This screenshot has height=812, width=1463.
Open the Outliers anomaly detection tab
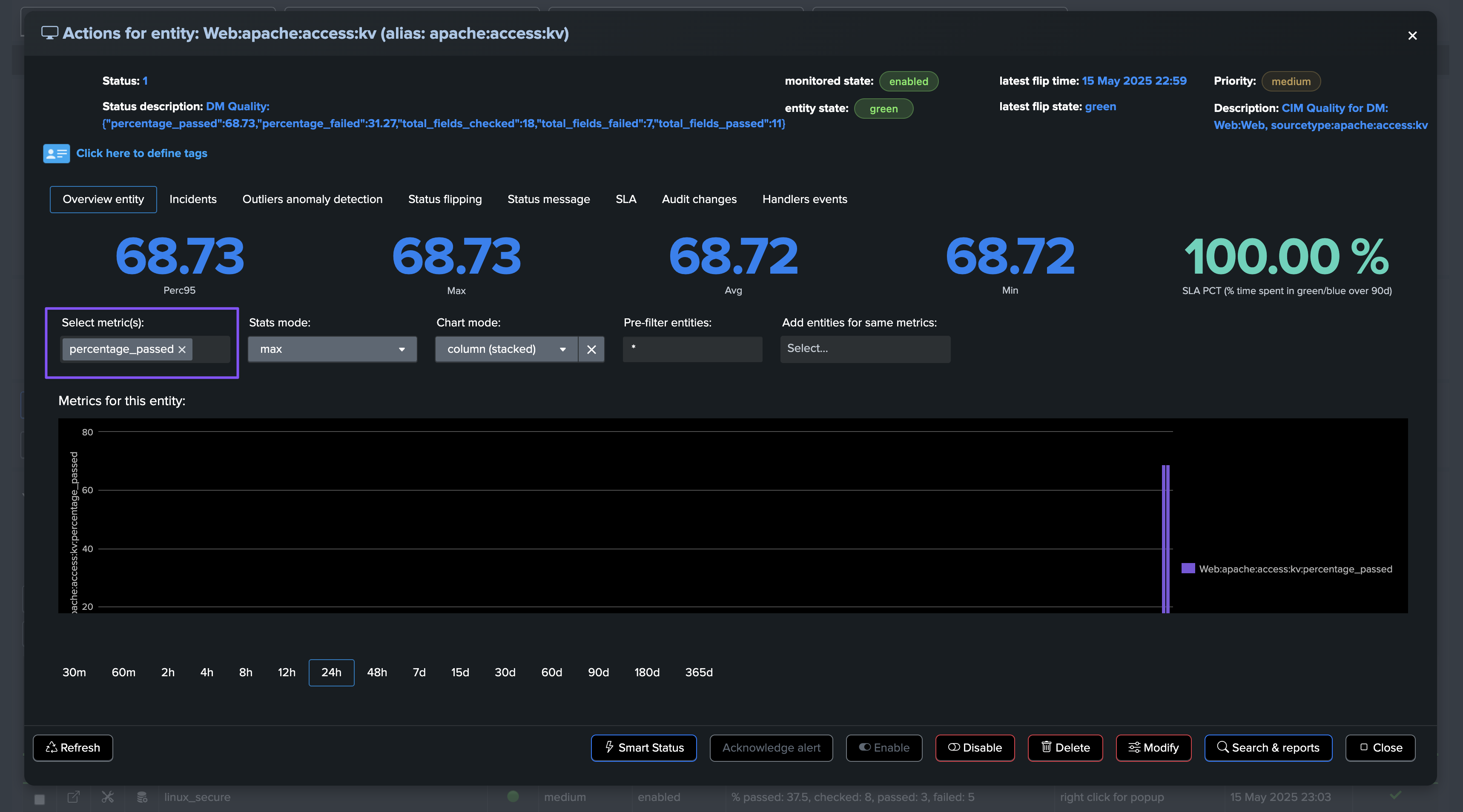tap(313, 199)
